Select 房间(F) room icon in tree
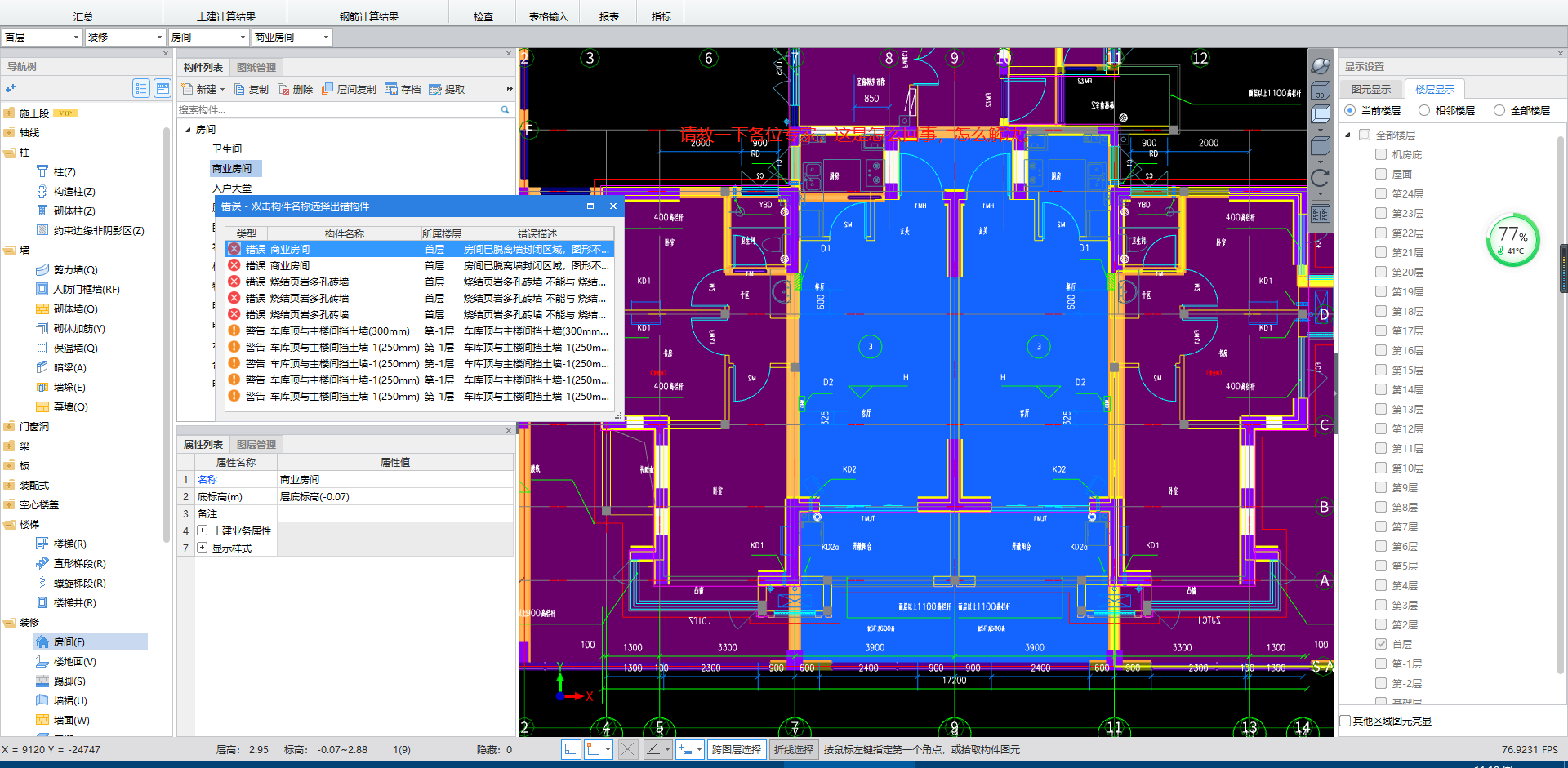Screen dimensions: 1568x768 (42, 641)
